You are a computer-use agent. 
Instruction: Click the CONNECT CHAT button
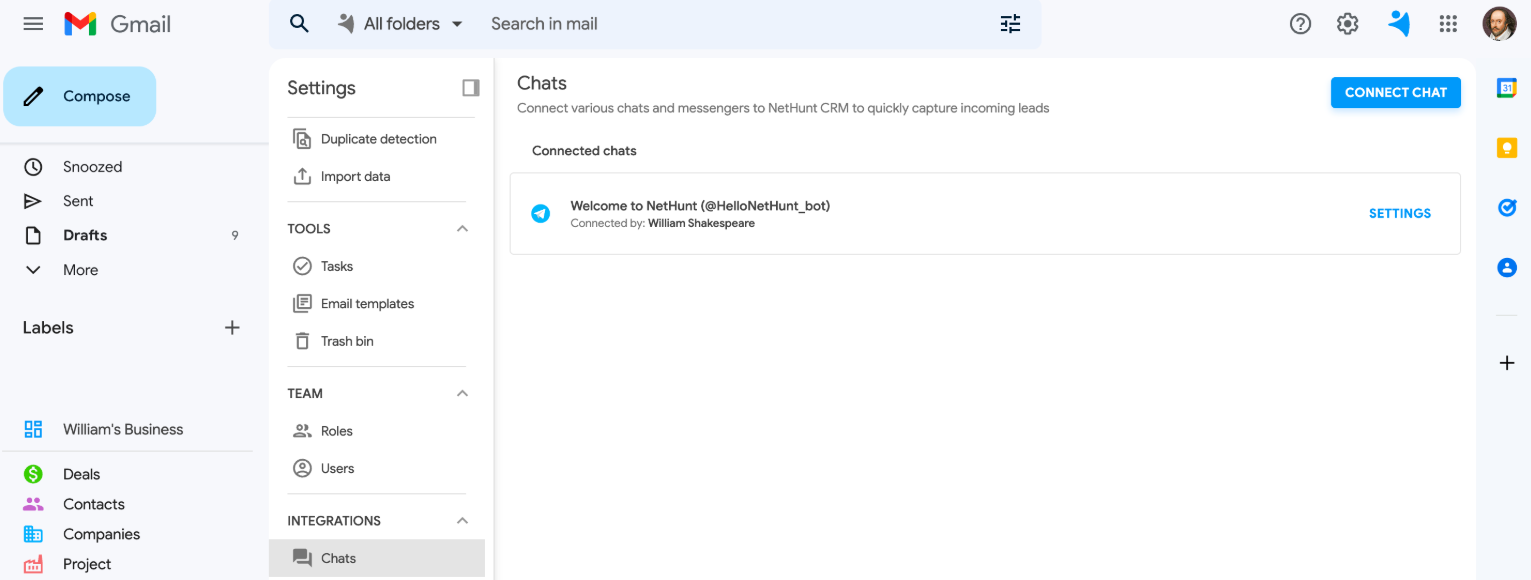coord(1395,92)
